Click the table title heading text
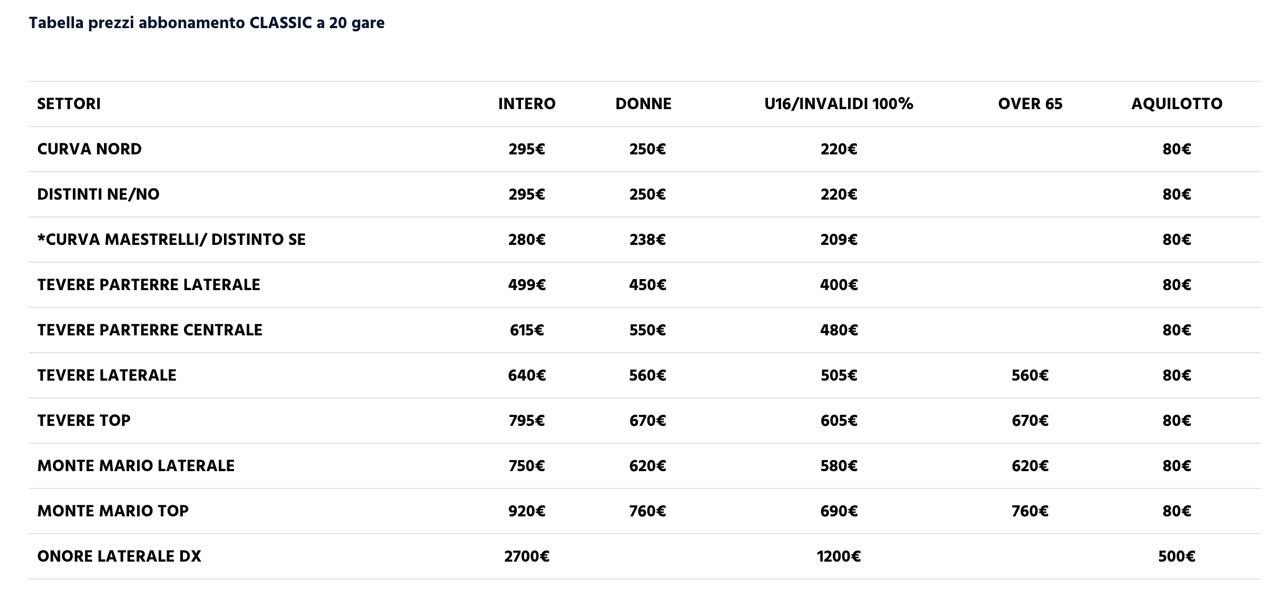1280x615 pixels. (x=207, y=23)
